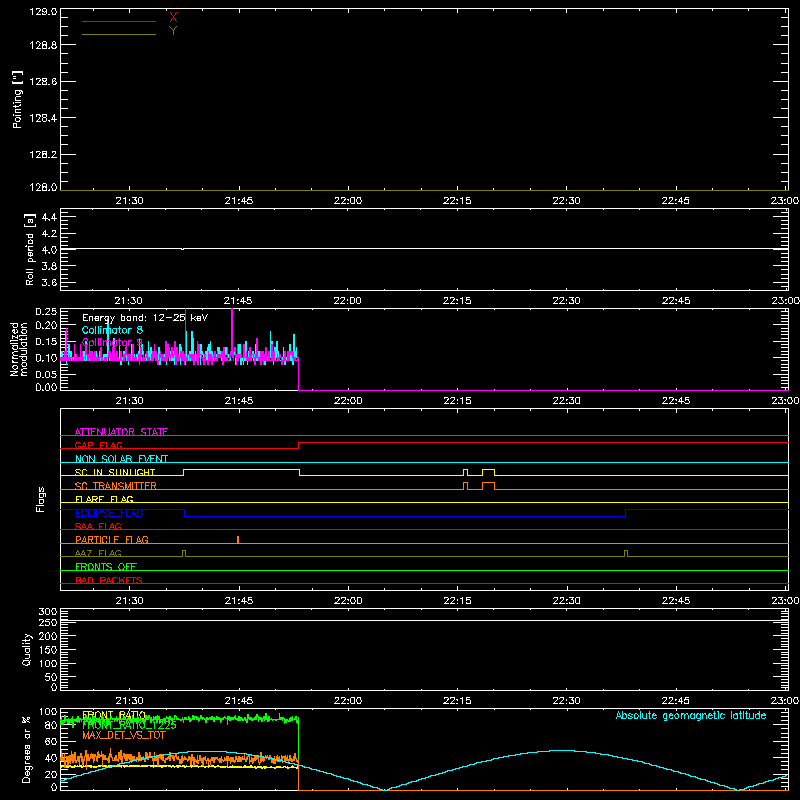Click the 22:30 tick label under Quality panel
The width and height of the screenshot is (800, 800).
click(566, 701)
